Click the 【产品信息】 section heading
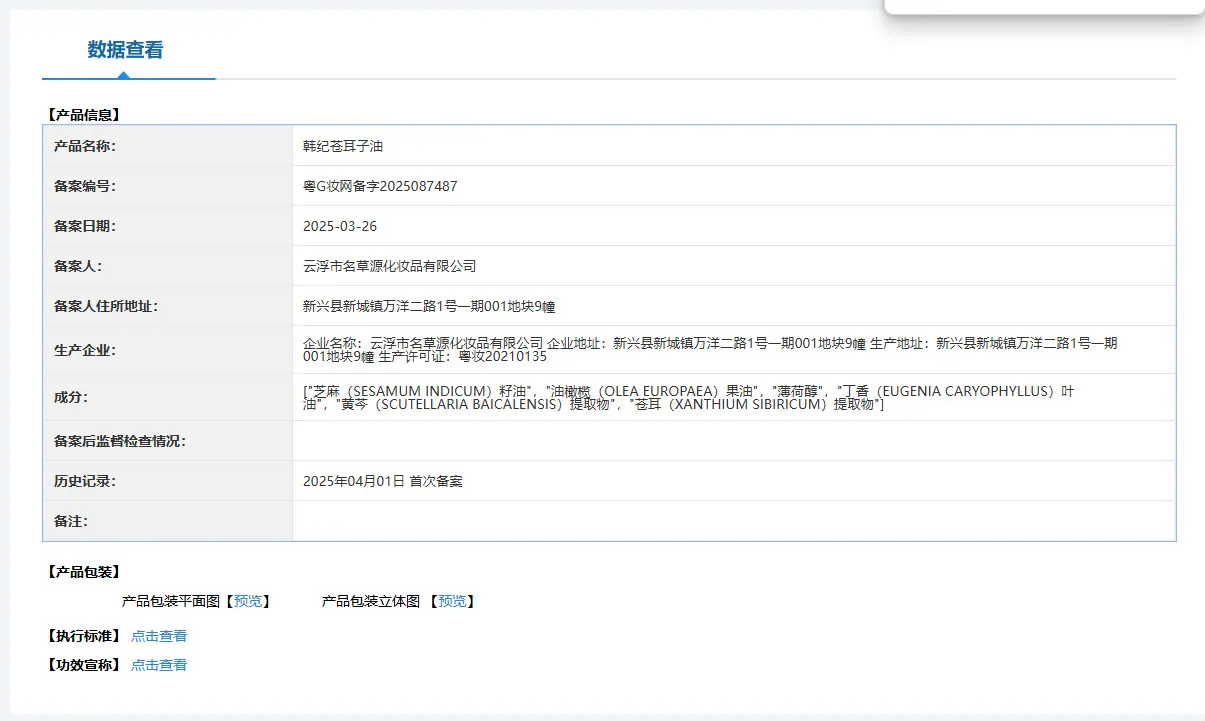The width and height of the screenshot is (1205, 721). coord(83,115)
